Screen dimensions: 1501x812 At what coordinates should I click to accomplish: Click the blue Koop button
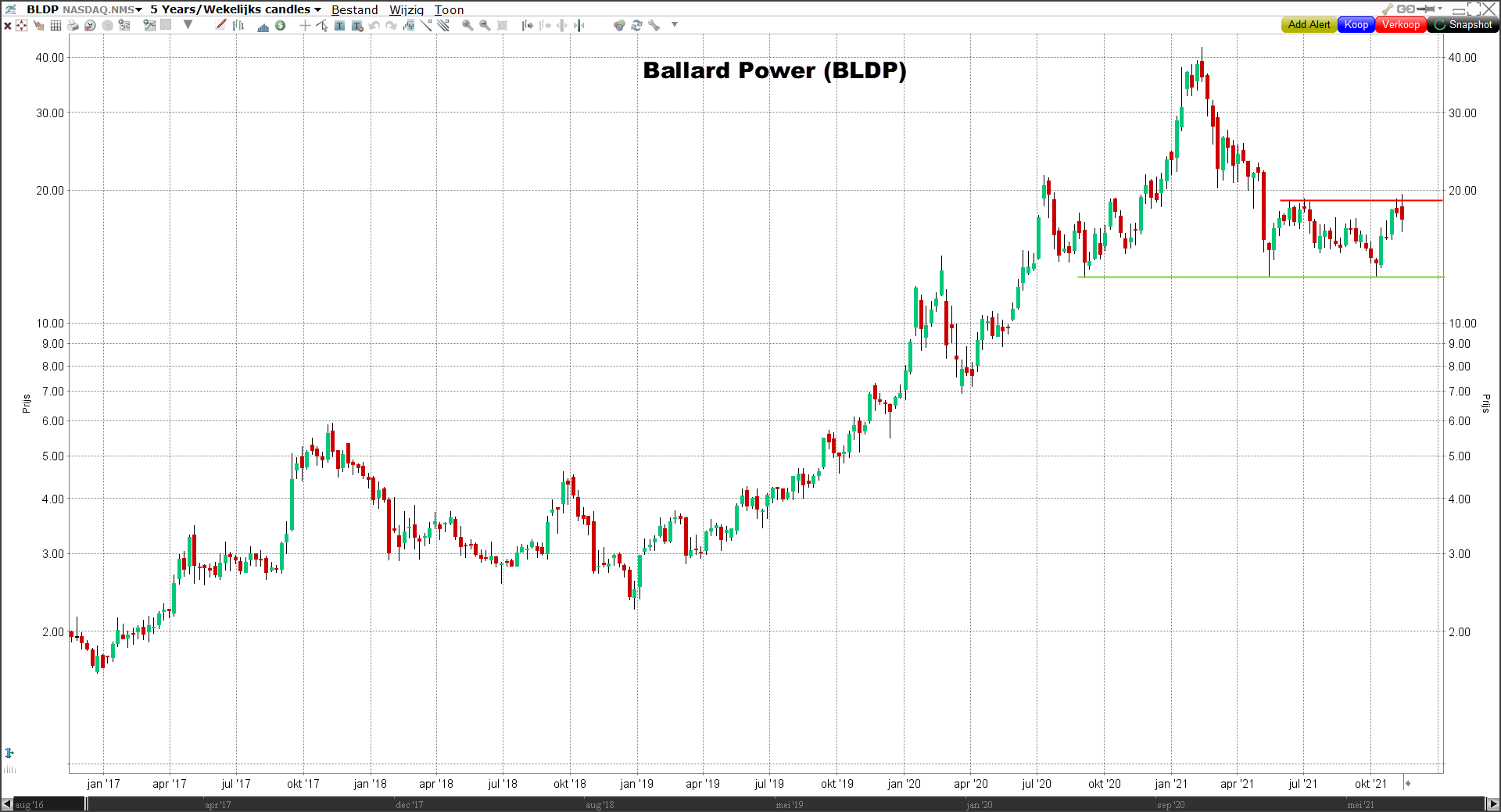point(1356,25)
